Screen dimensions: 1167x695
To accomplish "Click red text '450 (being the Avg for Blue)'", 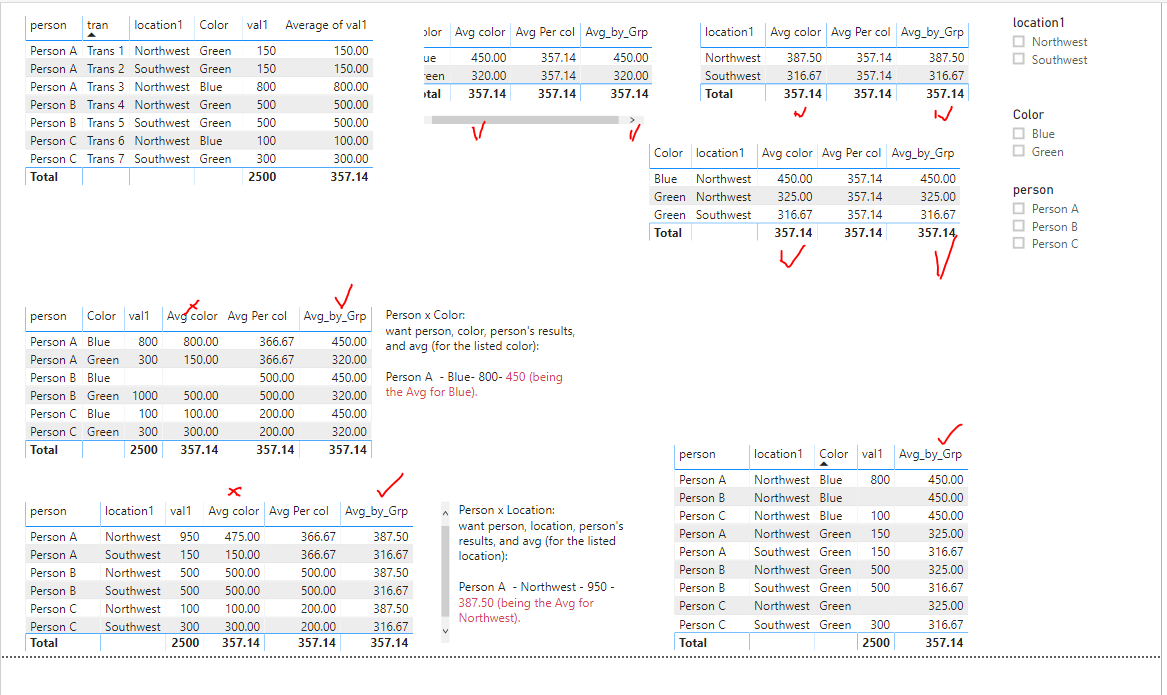I will point(474,384).
